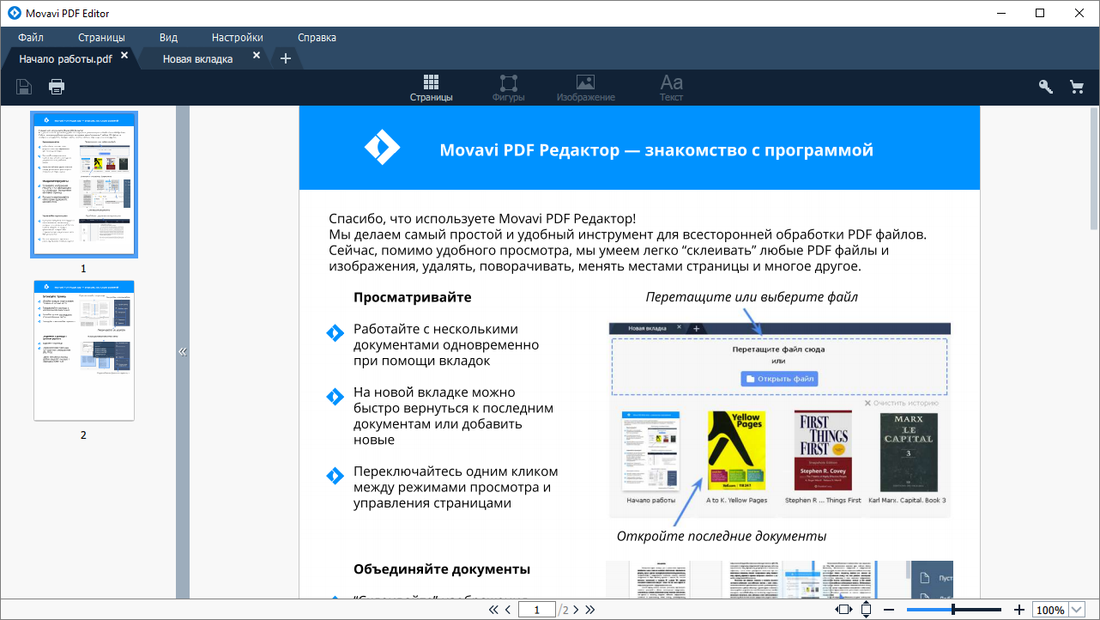Viewport: 1100px width, 620px height.
Task: Open the 100% zoom dropdown
Action: pyautogui.click(x=1078, y=609)
